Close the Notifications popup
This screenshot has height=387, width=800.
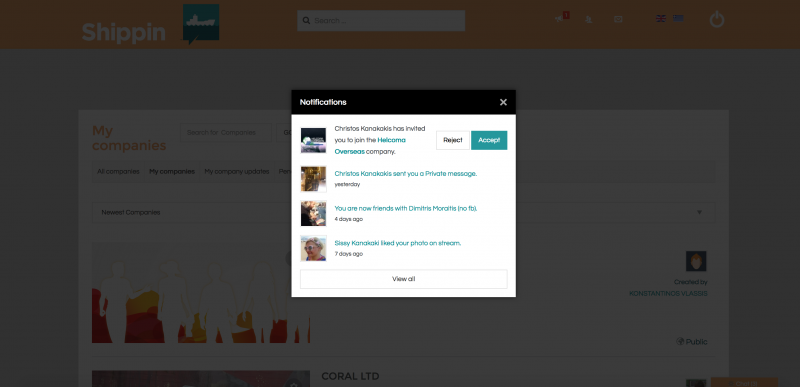pos(503,102)
